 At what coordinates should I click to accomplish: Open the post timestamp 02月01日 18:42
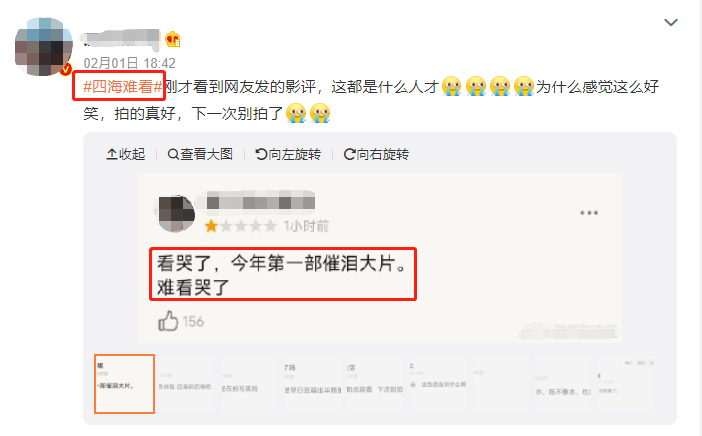click(x=129, y=63)
